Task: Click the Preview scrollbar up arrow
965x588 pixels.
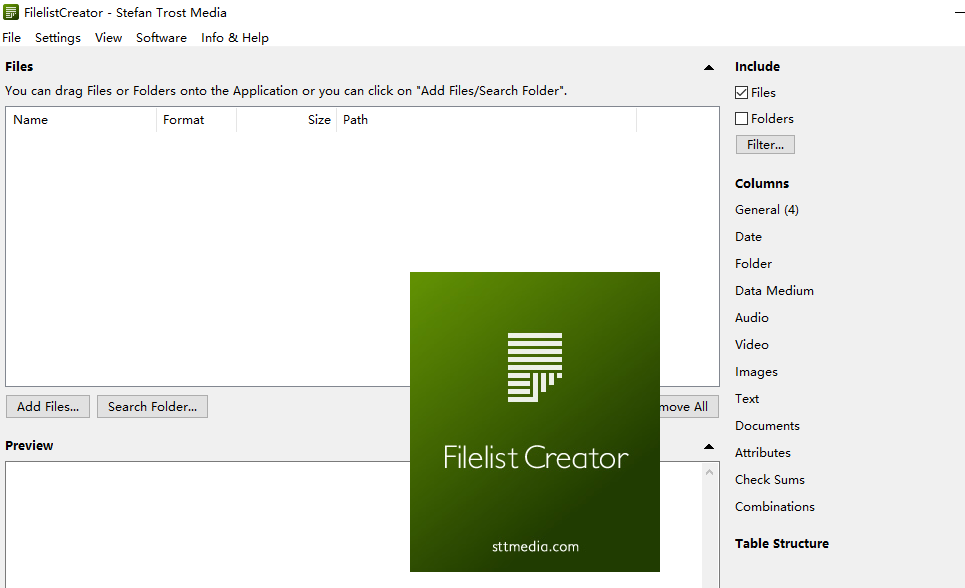Action: tap(710, 472)
